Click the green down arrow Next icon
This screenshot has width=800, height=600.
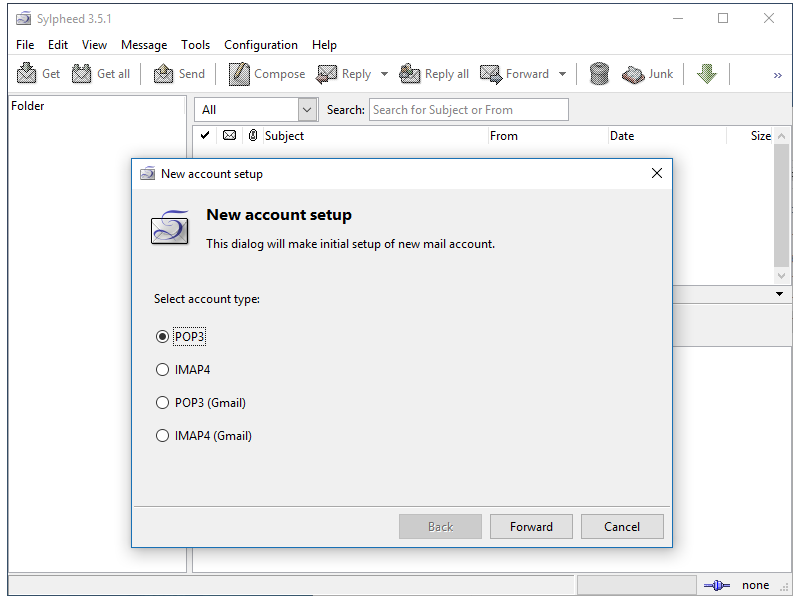(707, 74)
